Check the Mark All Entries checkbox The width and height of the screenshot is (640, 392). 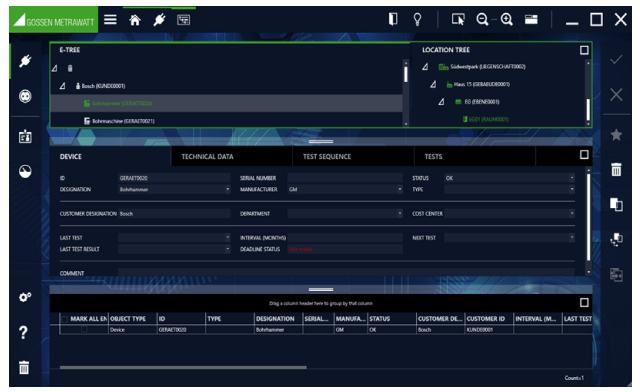click(64, 318)
